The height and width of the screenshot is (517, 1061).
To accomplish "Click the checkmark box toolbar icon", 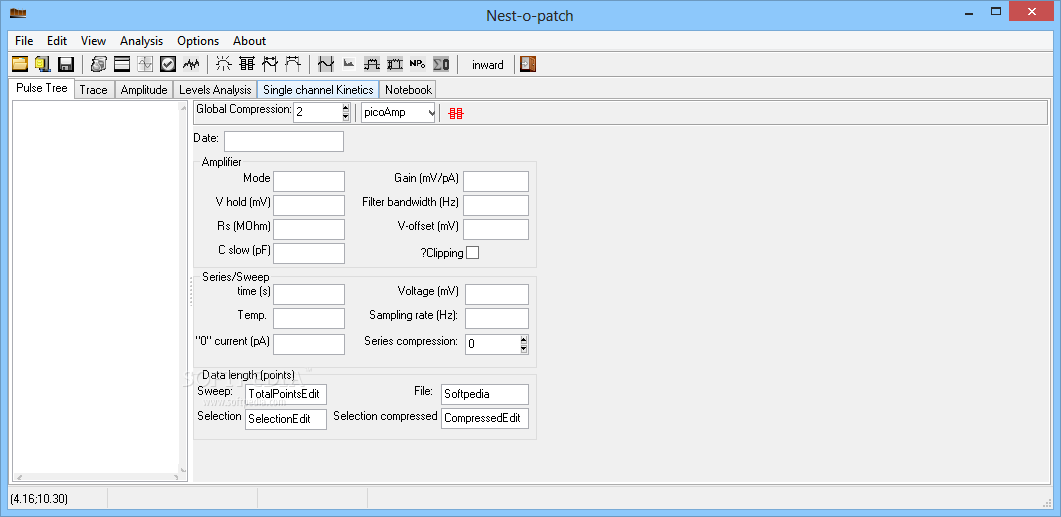I will click(x=168, y=64).
